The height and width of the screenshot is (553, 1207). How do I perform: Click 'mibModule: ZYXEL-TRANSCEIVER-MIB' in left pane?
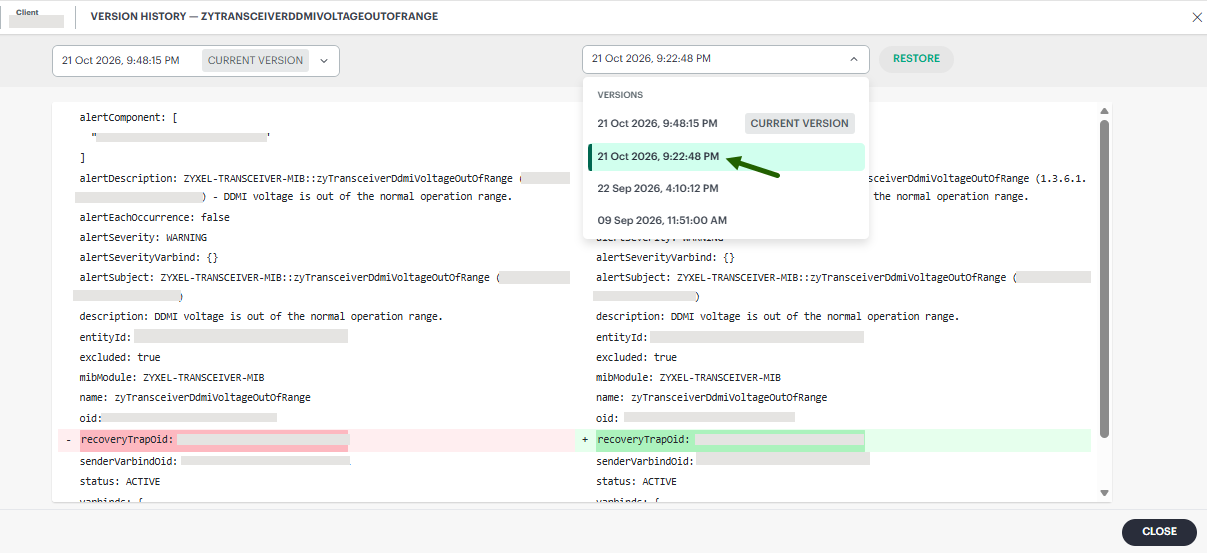[x=172, y=378]
